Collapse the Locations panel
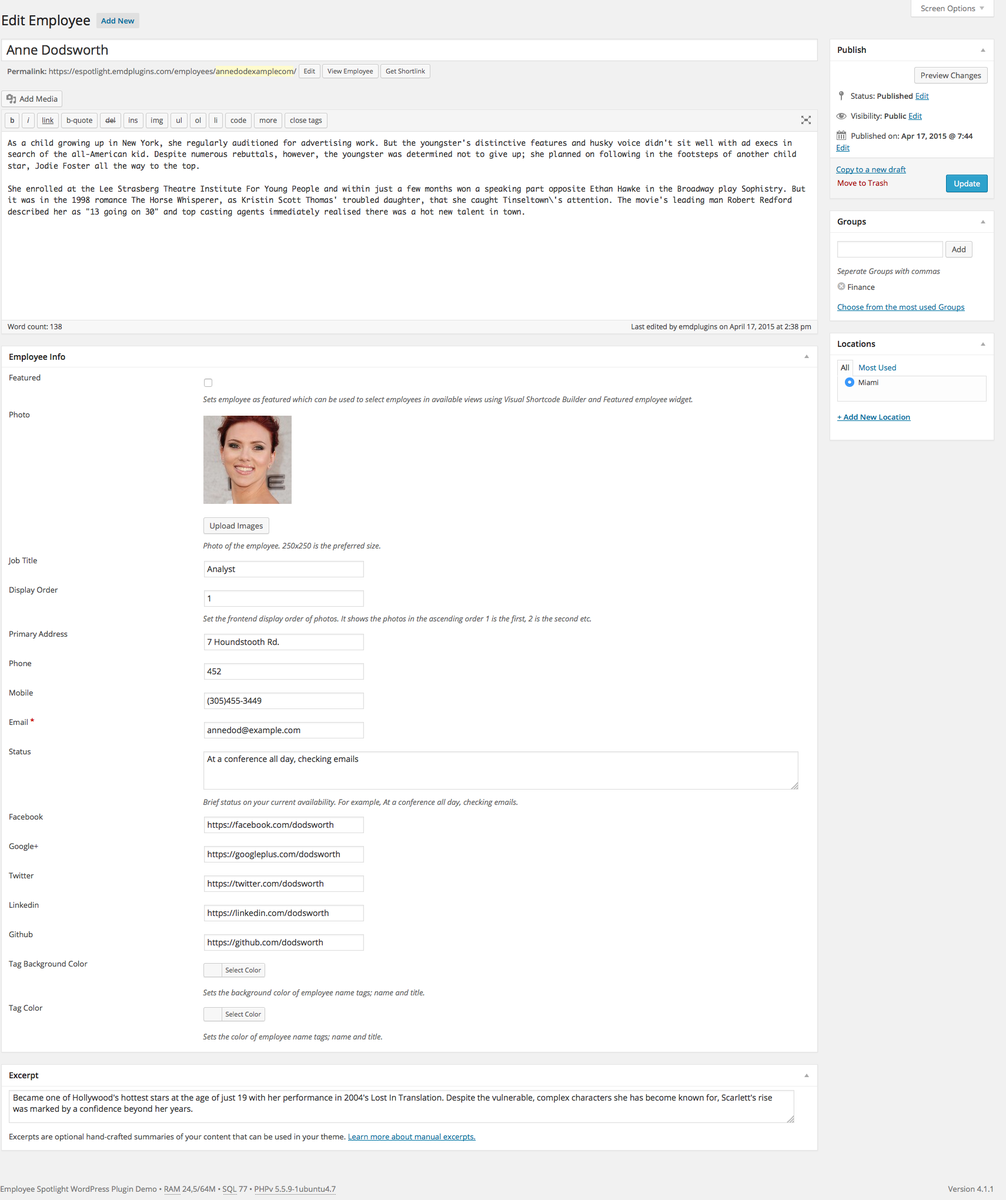This screenshot has width=1006, height=1200. 982,344
